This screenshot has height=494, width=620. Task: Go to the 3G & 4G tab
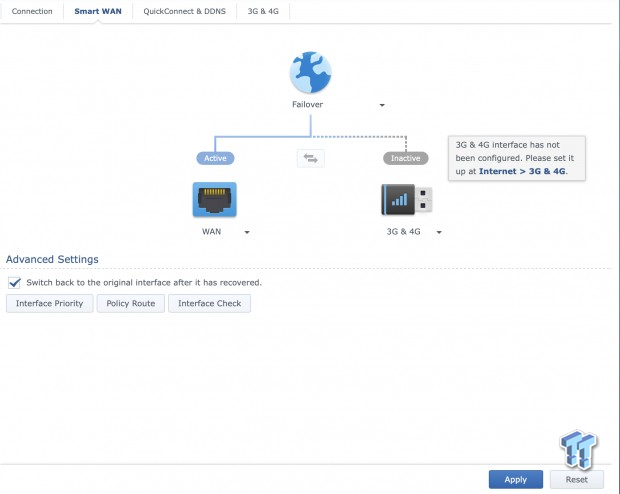(x=263, y=11)
